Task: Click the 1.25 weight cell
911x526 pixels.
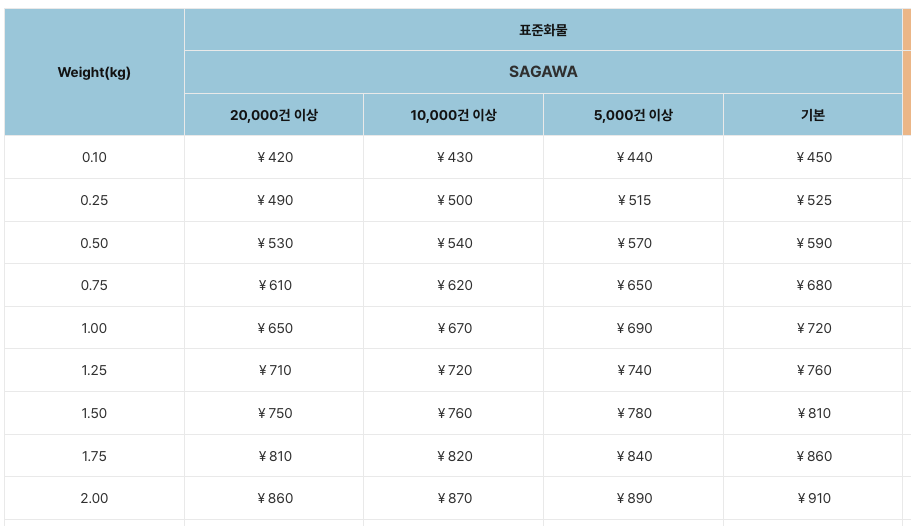Action: pyautogui.click(x=94, y=370)
